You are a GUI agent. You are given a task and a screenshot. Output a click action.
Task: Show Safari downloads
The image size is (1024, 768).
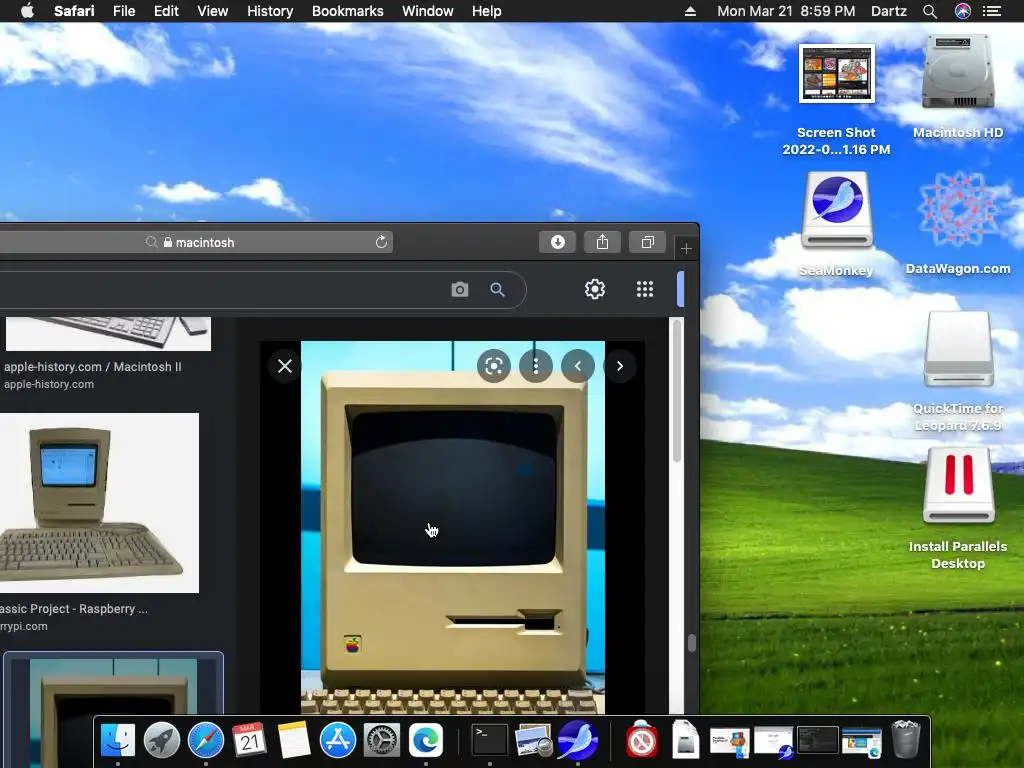(558, 242)
